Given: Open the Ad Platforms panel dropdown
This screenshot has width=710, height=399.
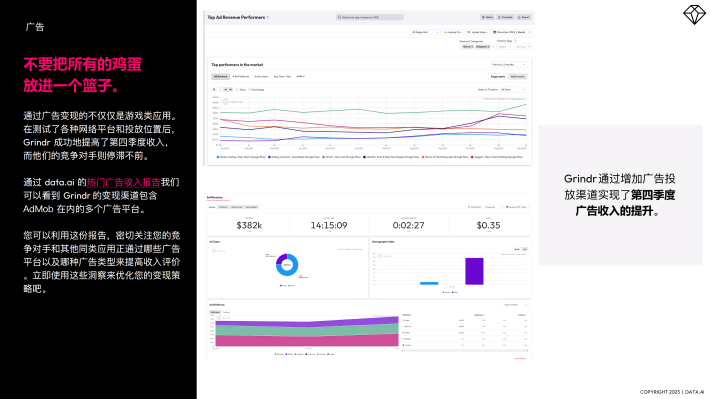Looking at the screenshot, I should [x=516, y=305].
